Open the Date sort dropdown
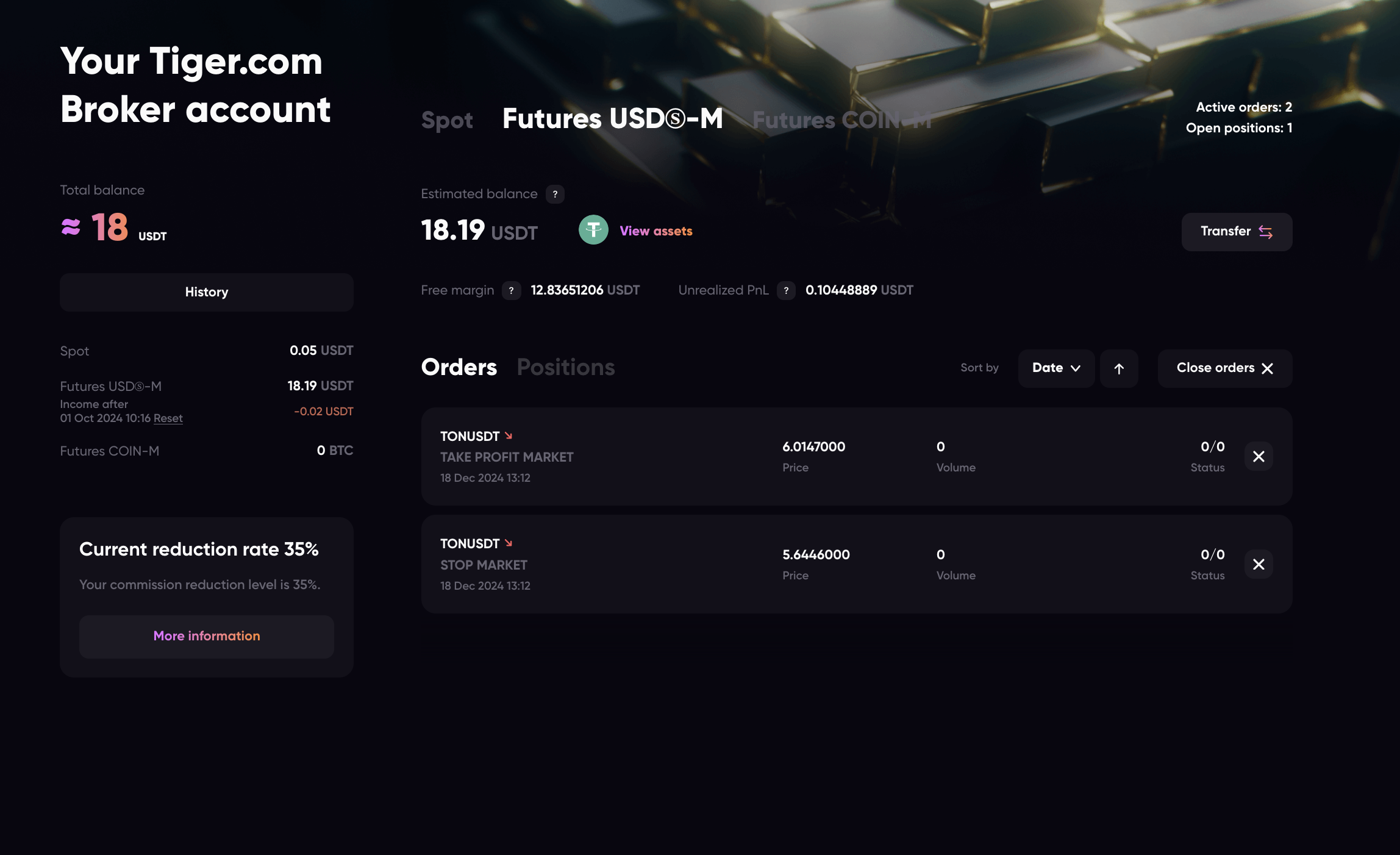The image size is (1400, 855). (x=1055, y=368)
